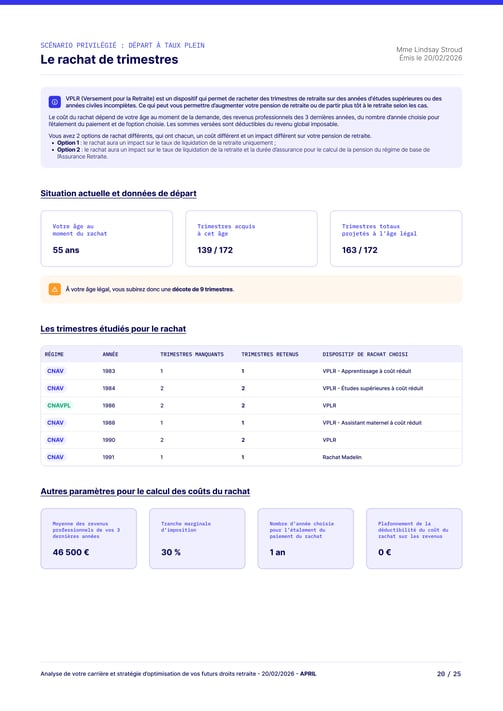Click the 'ANNÉE' column header
503x711 pixels.
(110, 354)
